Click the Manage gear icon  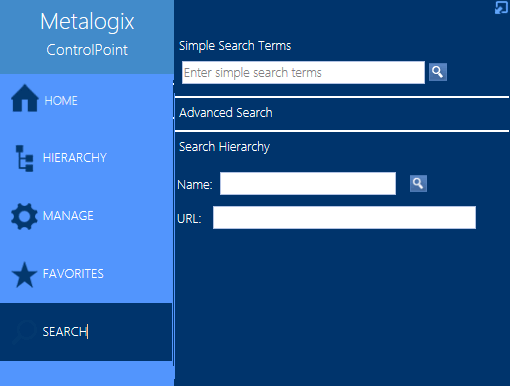click(x=24, y=216)
